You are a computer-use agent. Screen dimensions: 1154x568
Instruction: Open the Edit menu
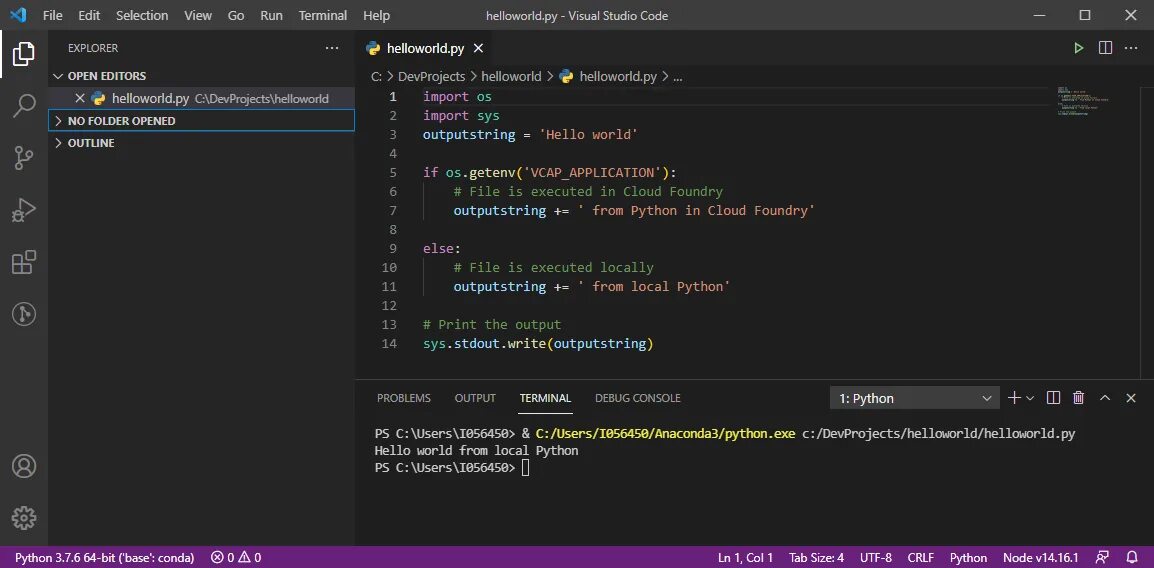[x=89, y=15]
